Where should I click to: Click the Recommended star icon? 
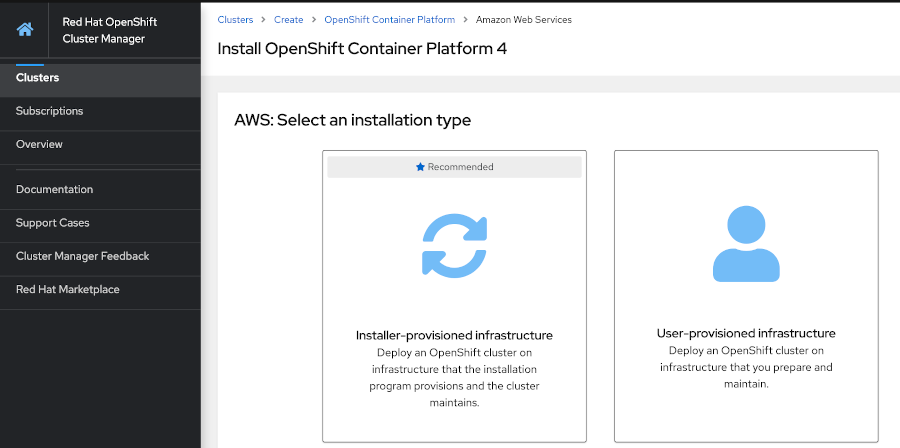tap(420, 167)
